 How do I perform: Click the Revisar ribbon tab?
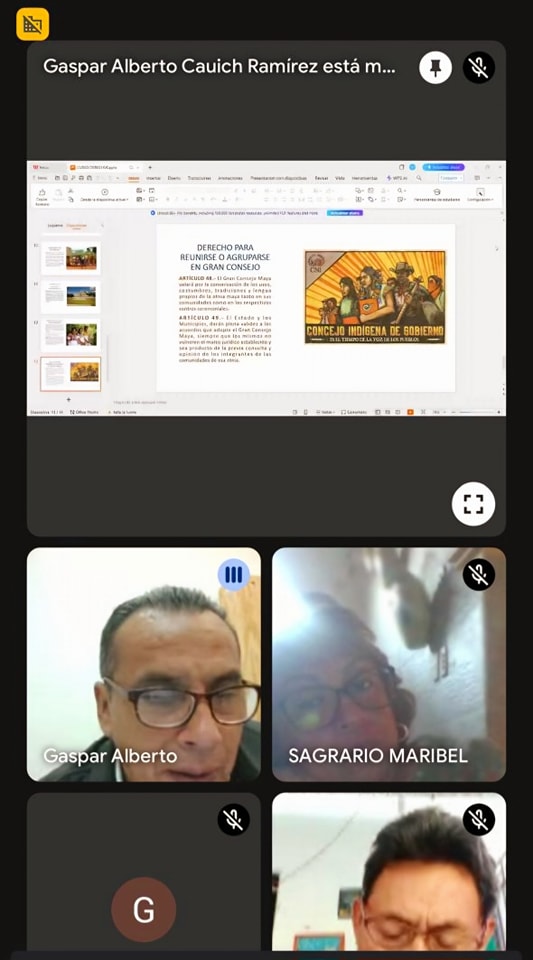pos(321,178)
